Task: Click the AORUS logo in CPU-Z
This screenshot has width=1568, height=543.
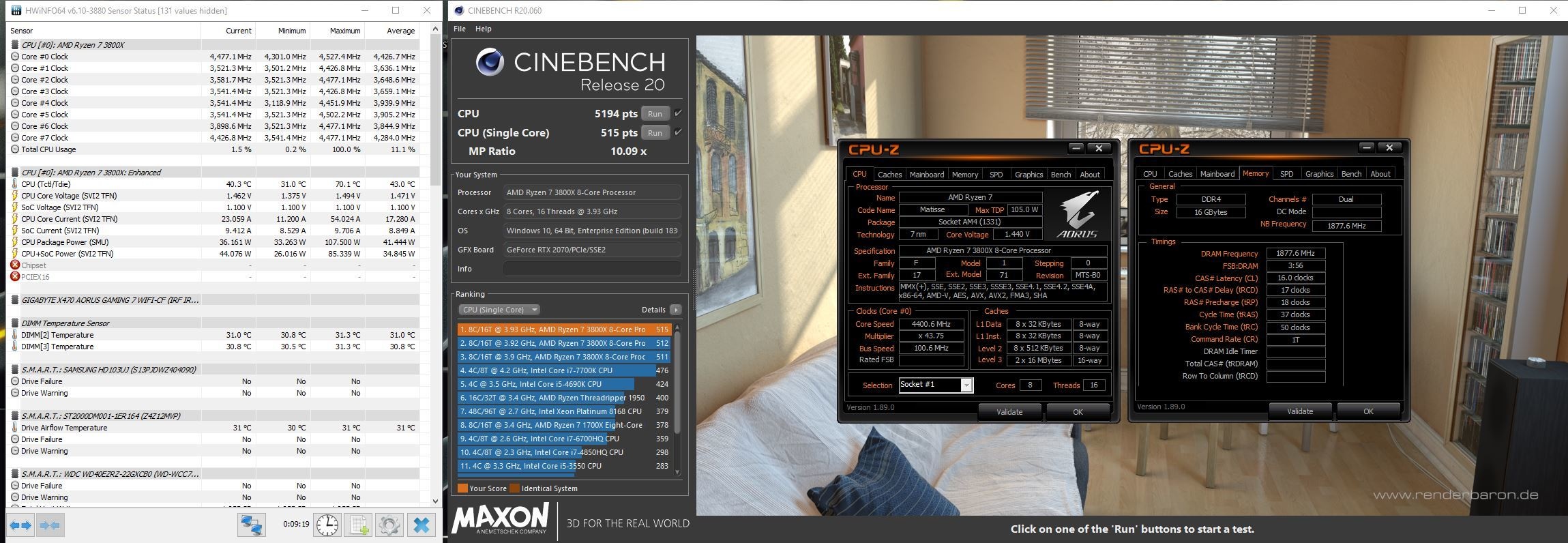Action: pyautogui.click(x=1078, y=214)
